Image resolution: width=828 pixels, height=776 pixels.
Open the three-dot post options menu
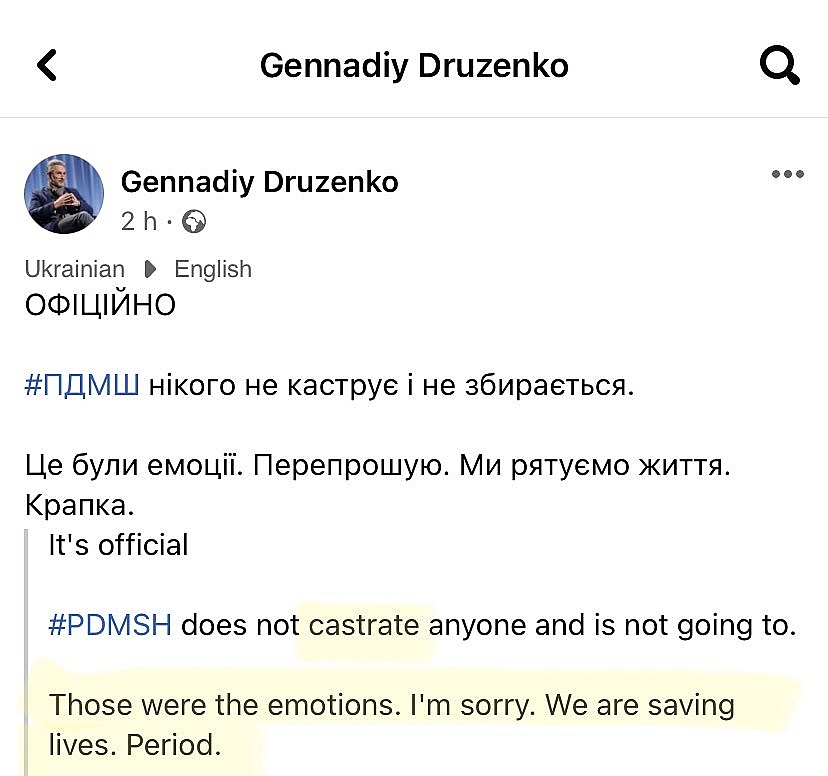click(787, 175)
